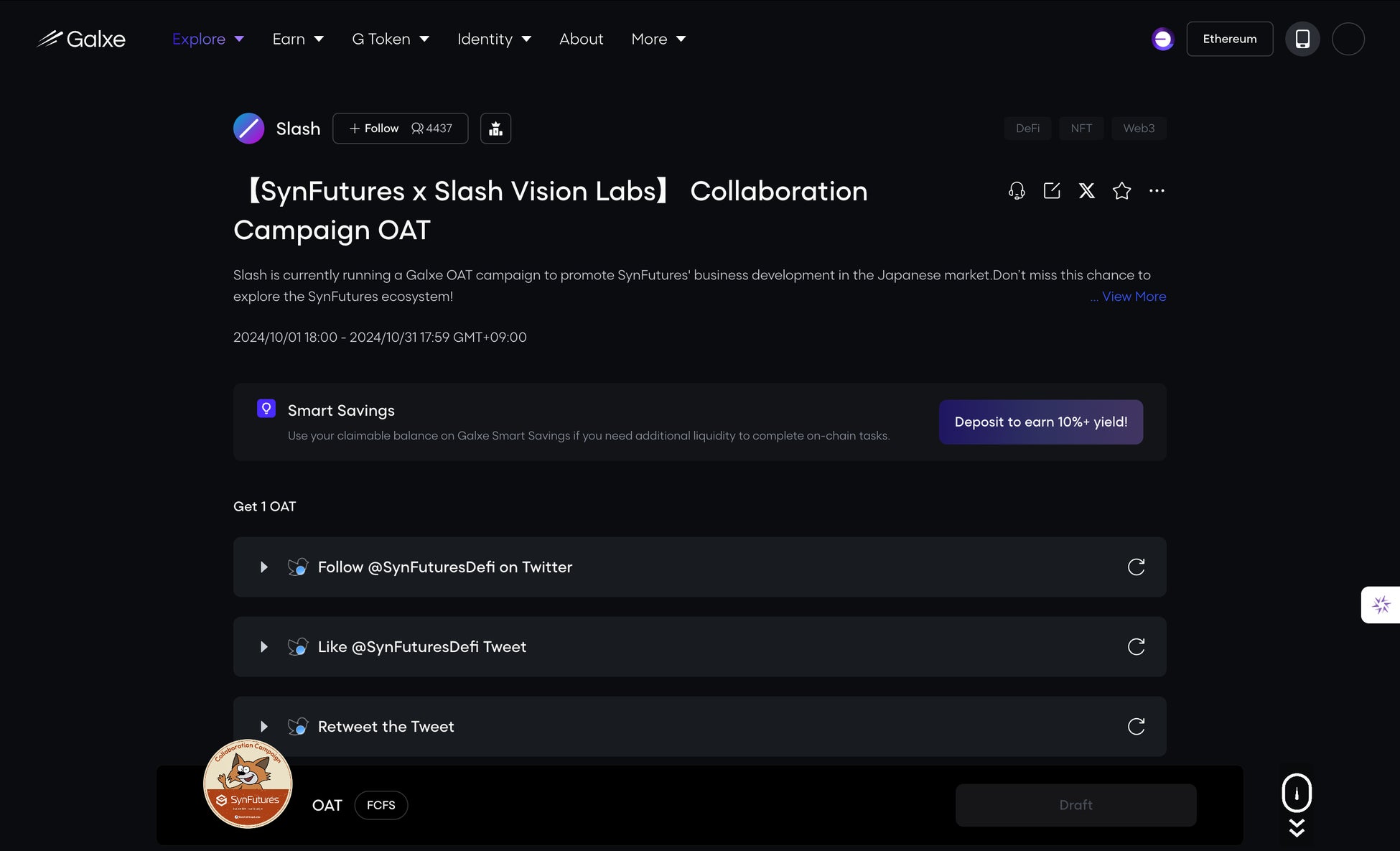This screenshot has height=851, width=1400.
Task: Click the leaderboard icon beside Follow
Action: [495, 129]
